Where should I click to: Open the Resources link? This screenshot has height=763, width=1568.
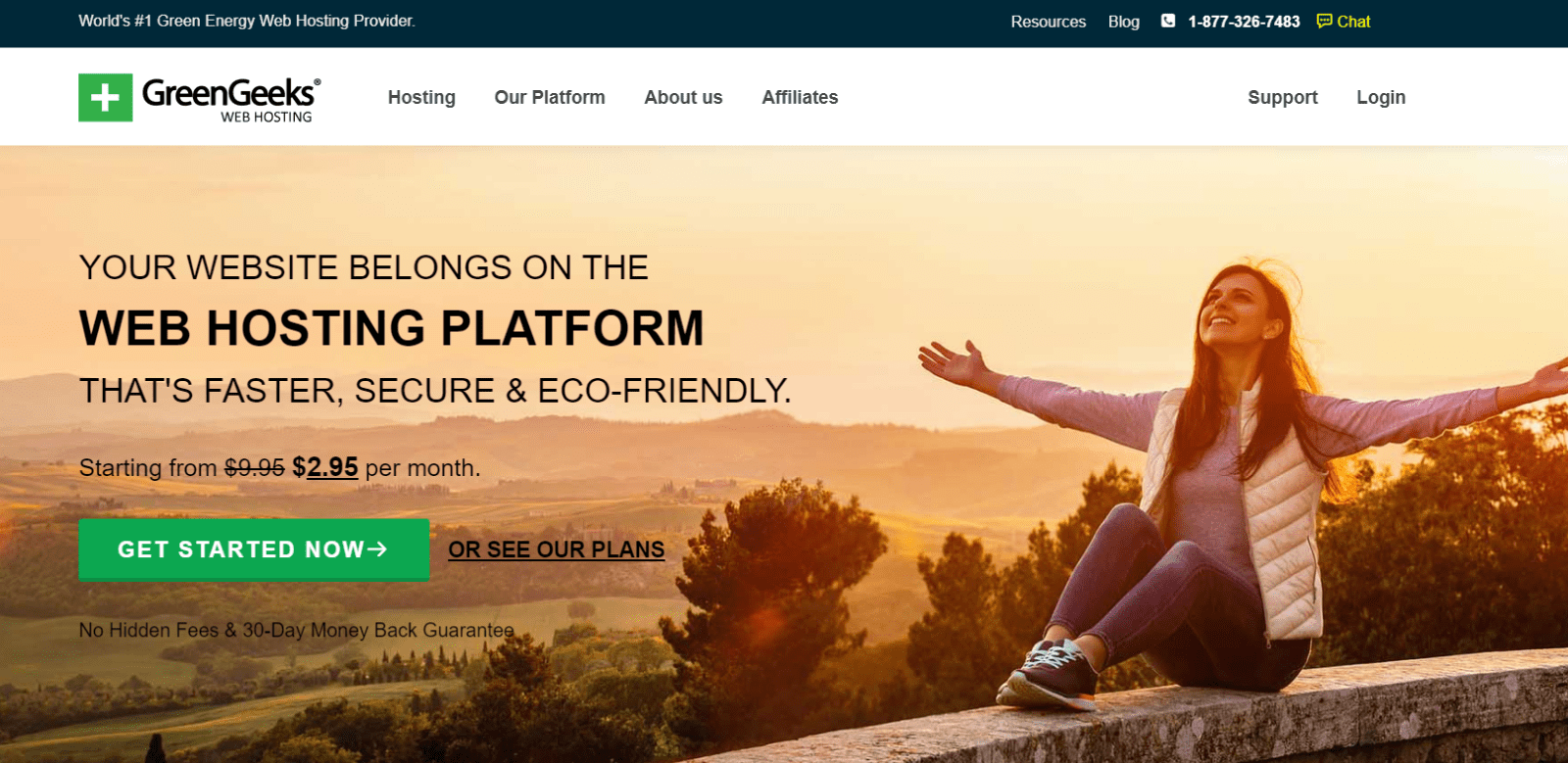1049,22
